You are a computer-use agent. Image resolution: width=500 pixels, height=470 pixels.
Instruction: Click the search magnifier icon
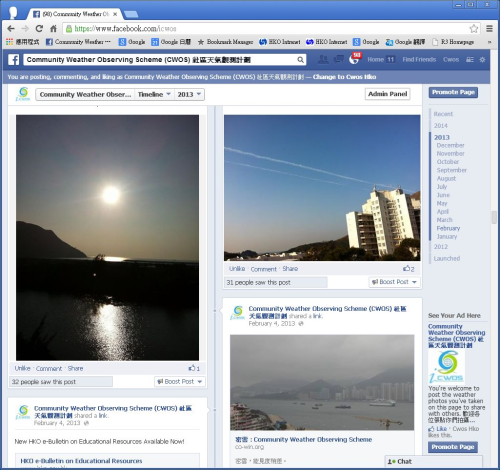coord(300,60)
